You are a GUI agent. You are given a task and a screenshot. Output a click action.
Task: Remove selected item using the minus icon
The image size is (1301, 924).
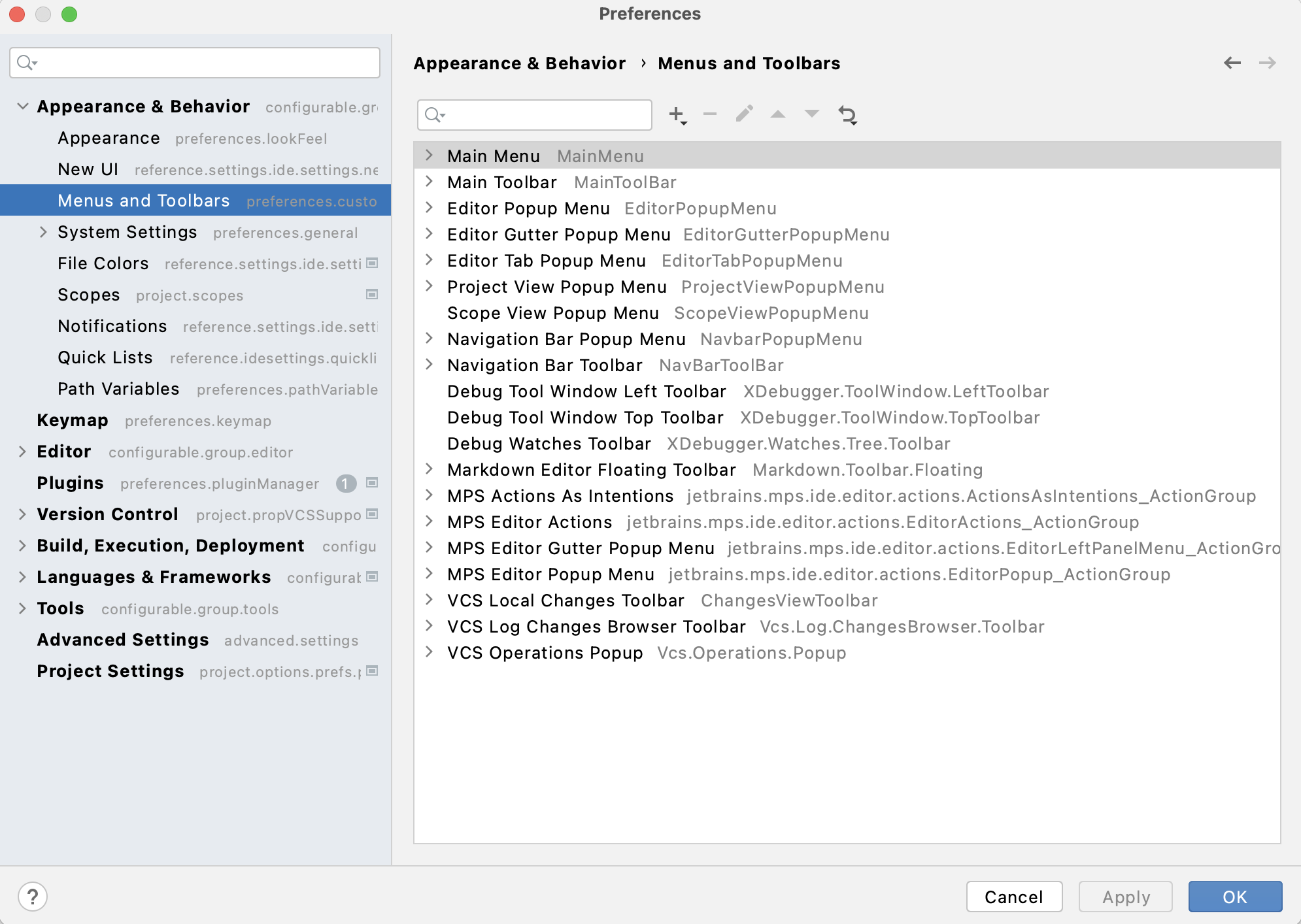tap(711, 114)
